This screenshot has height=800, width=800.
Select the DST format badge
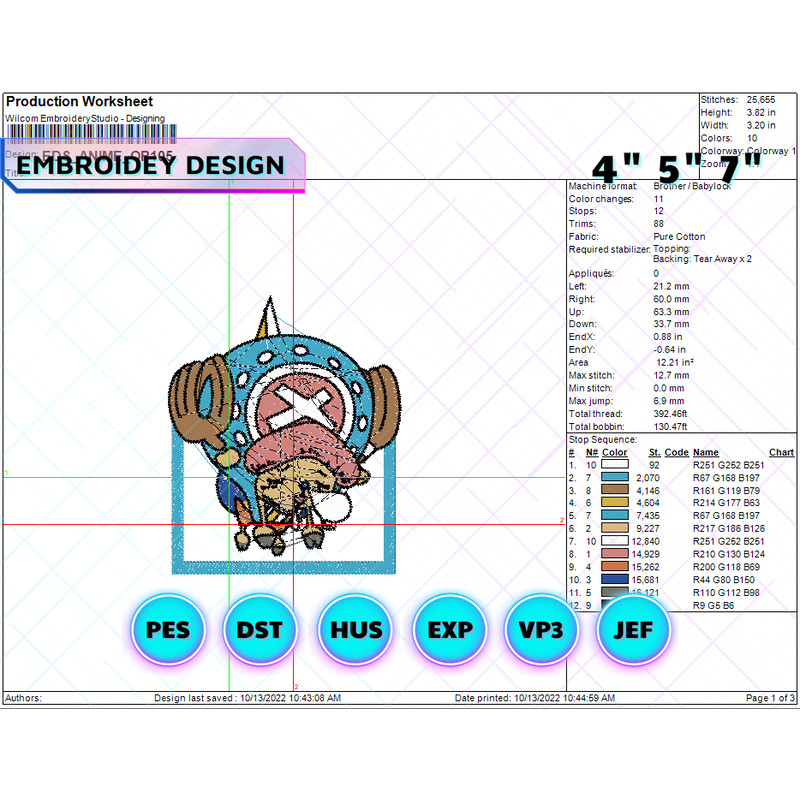(260, 630)
